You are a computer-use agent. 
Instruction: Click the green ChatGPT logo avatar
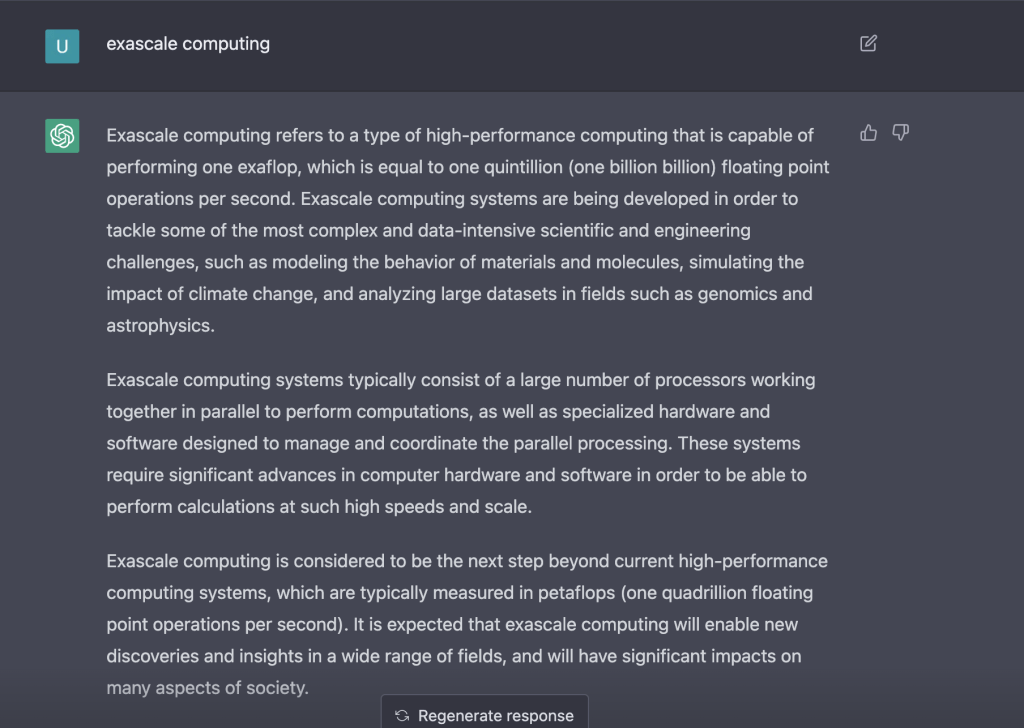(x=62, y=136)
